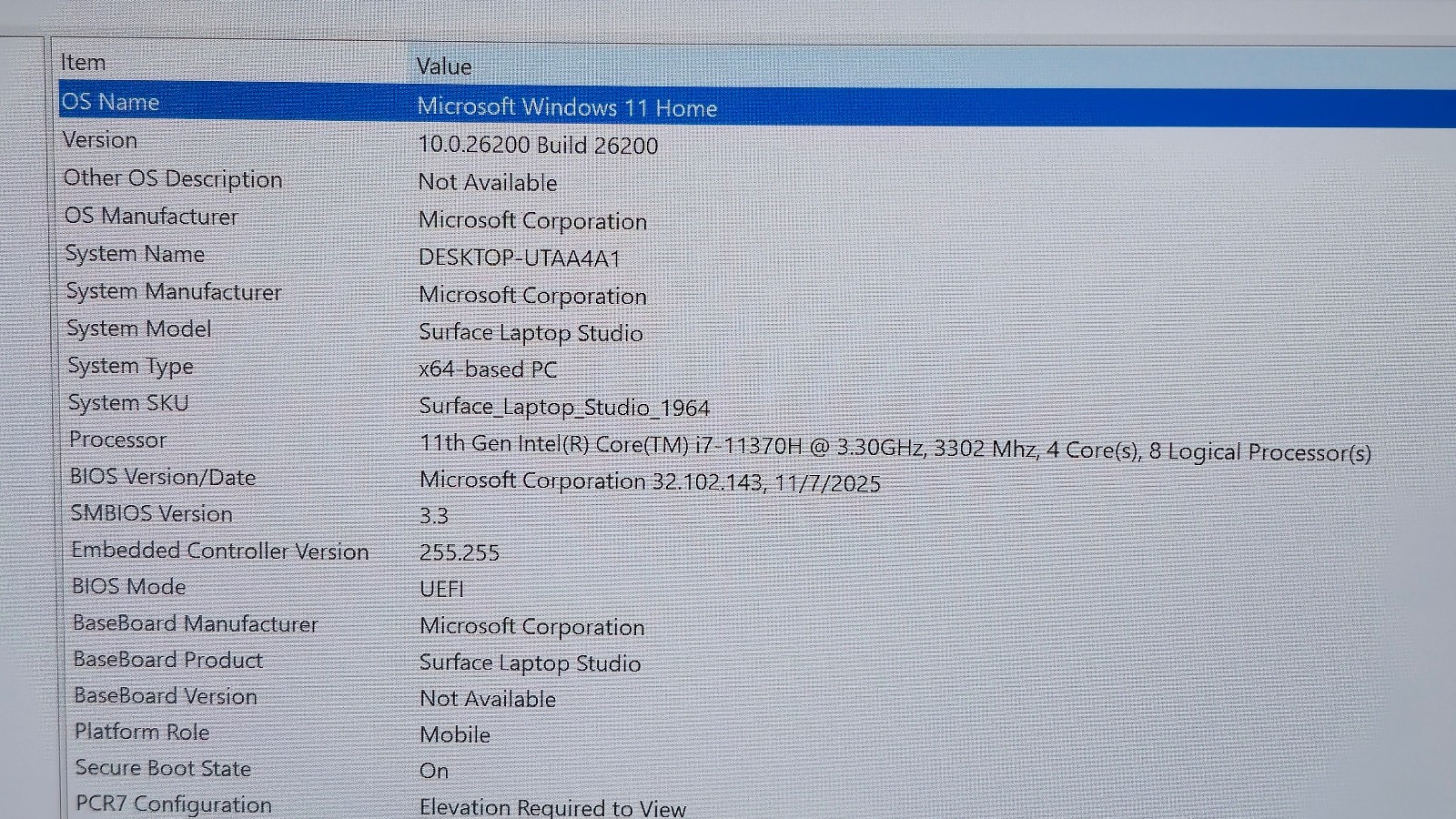
Task: Click the Item column header
Action: point(83,63)
